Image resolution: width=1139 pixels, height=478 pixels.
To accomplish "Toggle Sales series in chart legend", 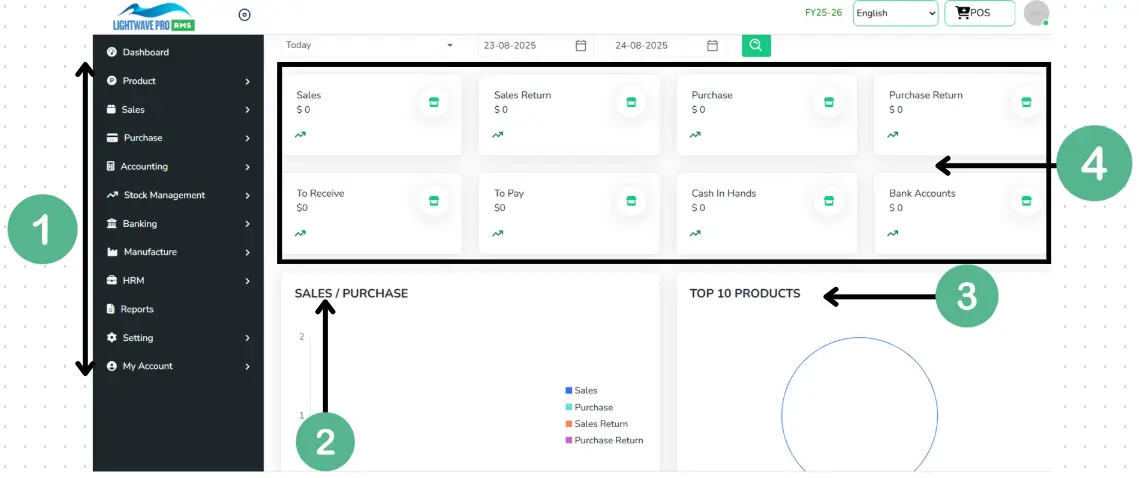I will [x=585, y=391].
